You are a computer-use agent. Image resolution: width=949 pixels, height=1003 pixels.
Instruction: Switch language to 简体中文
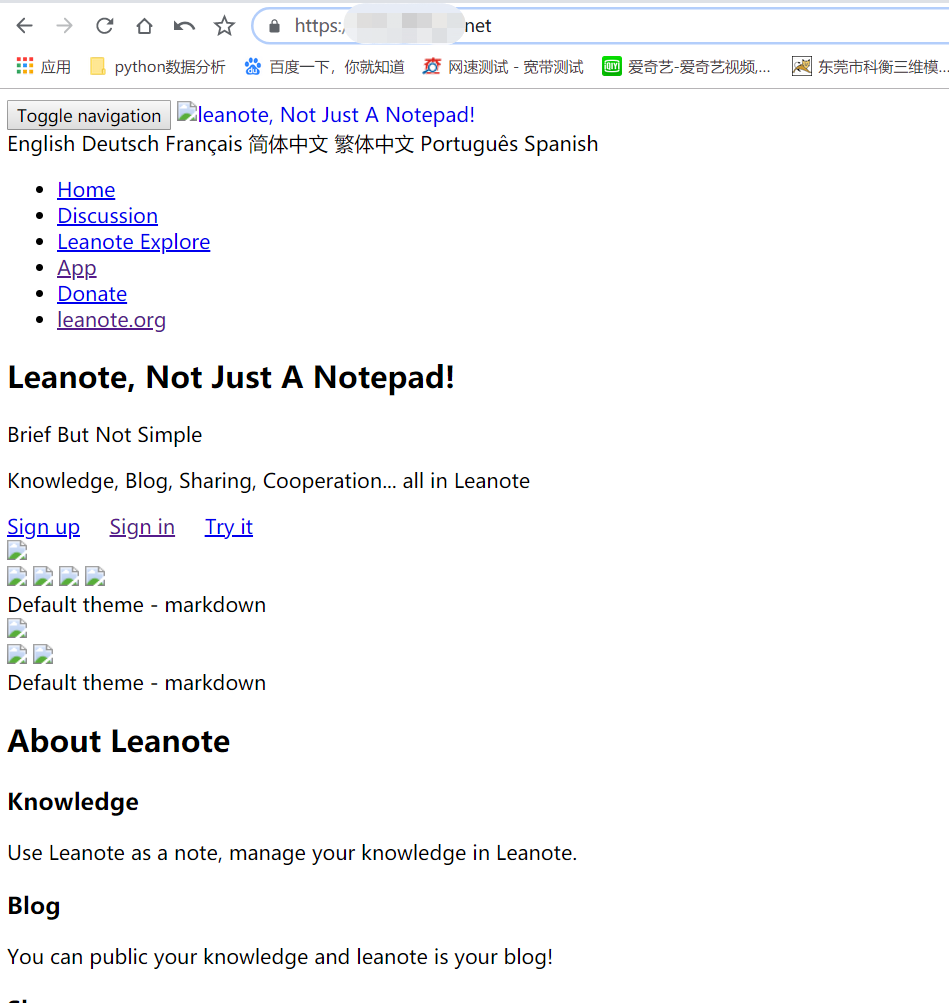tap(288, 144)
